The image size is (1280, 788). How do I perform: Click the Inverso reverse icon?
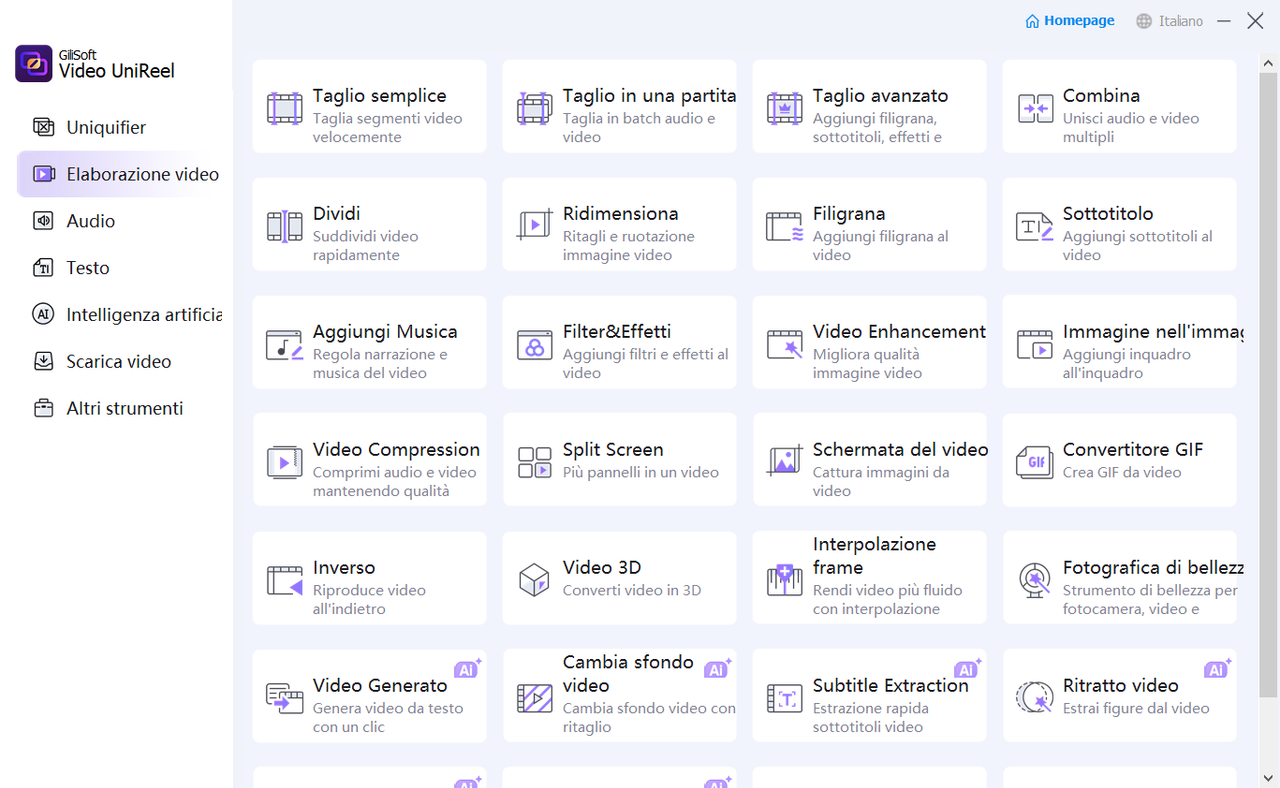coord(284,580)
